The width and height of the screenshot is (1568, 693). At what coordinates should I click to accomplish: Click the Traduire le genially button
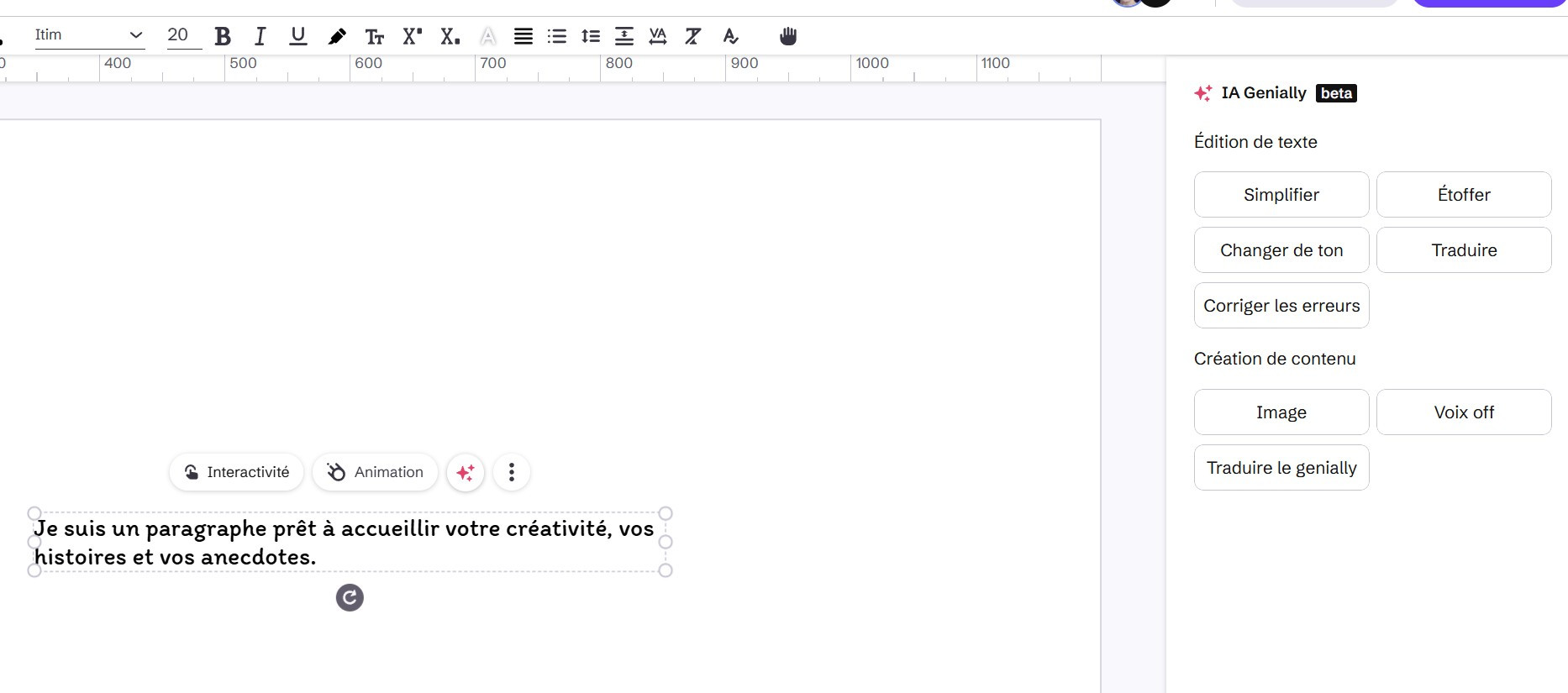pyautogui.click(x=1281, y=468)
